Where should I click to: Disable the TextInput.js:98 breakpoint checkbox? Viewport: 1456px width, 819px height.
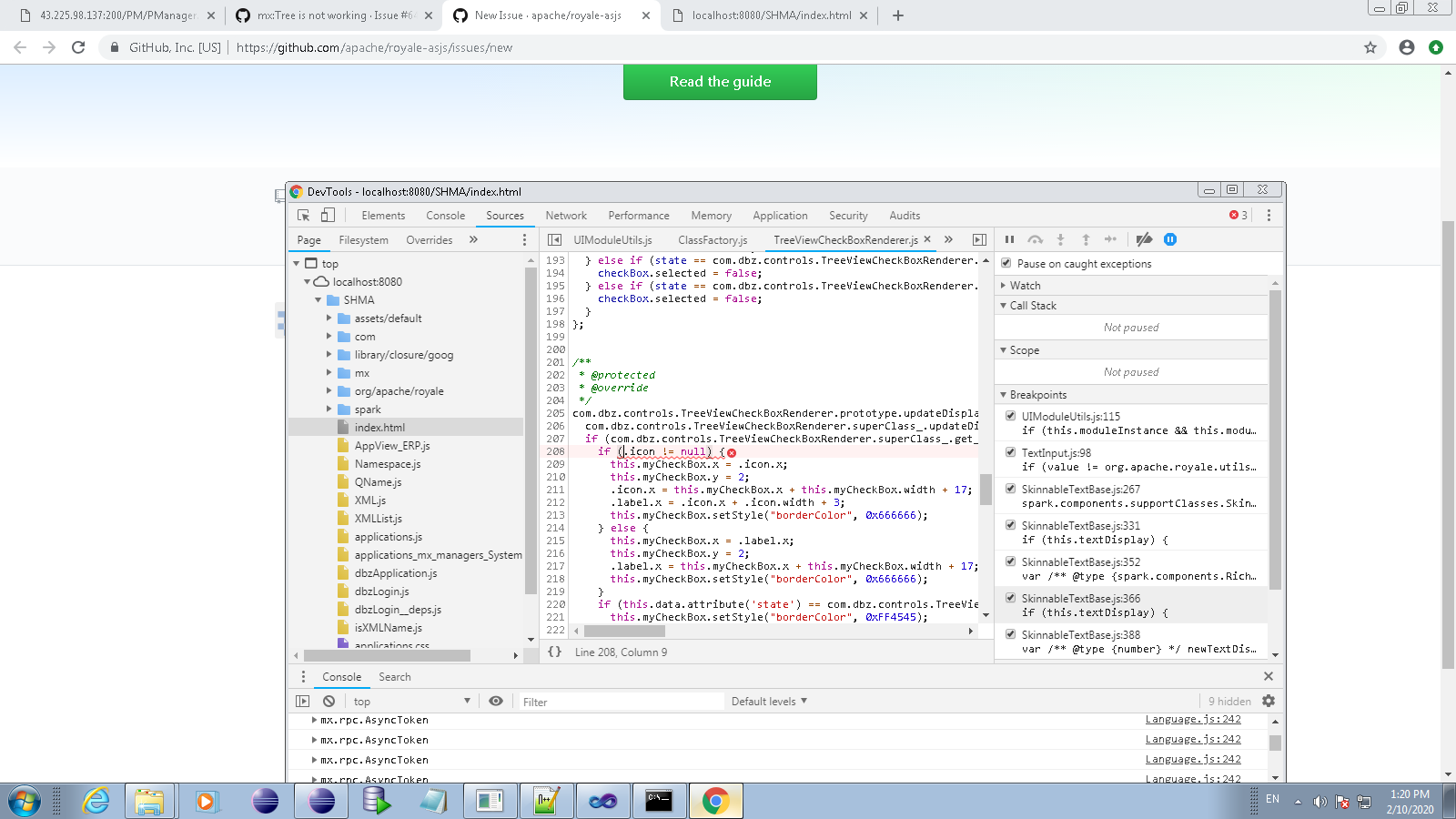tap(1010, 451)
